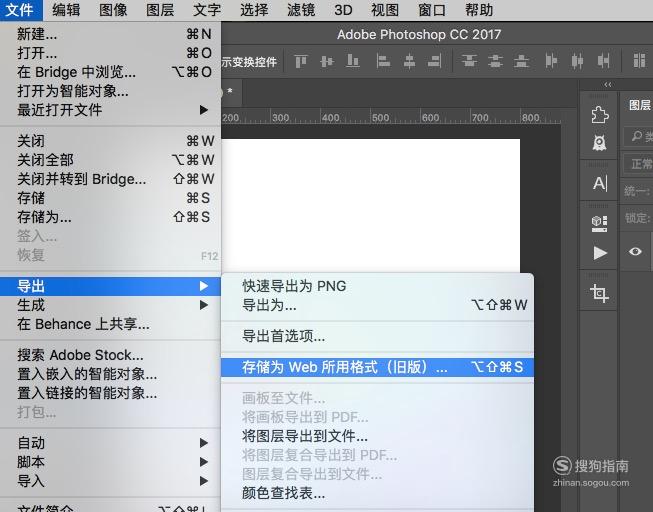This screenshot has width=653, height=512.
Task: Click the white document canvas
Action: click(x=371, y=206)
